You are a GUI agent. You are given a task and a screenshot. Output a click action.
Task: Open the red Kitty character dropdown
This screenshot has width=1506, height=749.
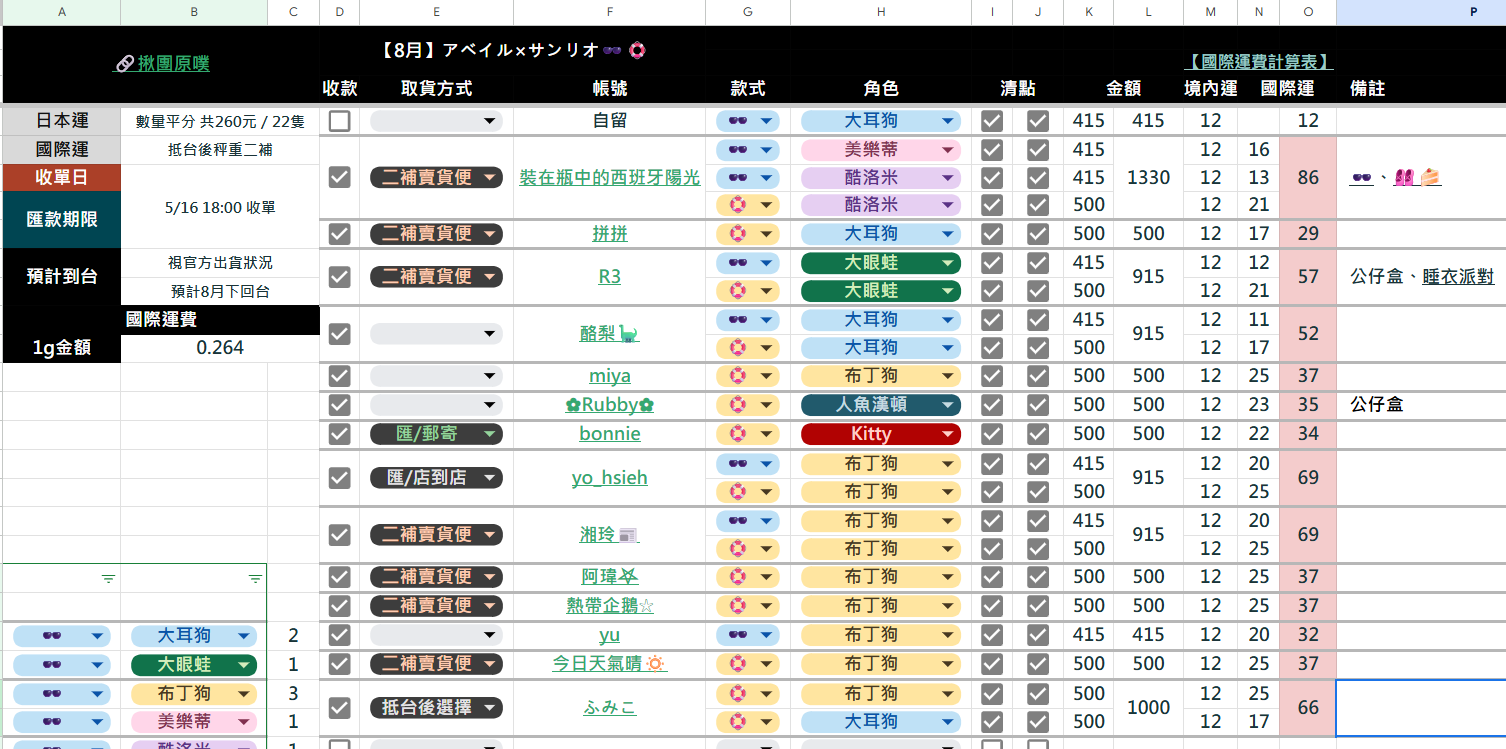point(880,434)
